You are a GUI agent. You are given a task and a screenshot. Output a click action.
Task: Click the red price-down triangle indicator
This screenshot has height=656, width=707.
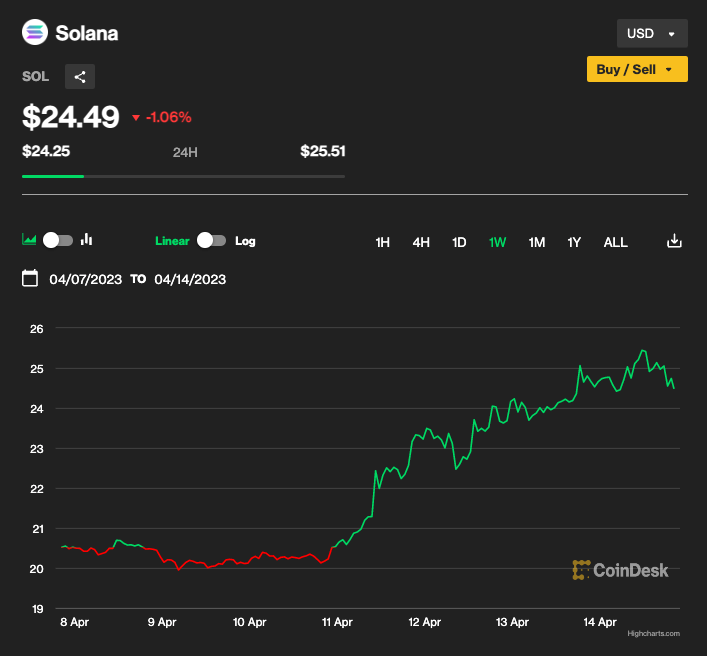point(136,118)
